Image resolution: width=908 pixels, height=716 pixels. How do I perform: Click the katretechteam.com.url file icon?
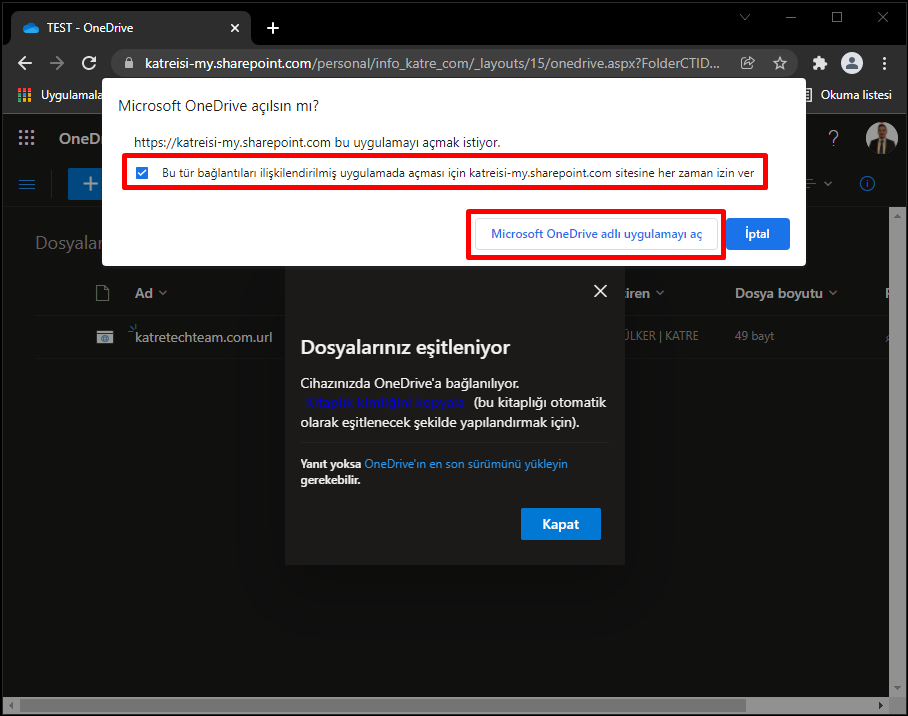[105, 337]
